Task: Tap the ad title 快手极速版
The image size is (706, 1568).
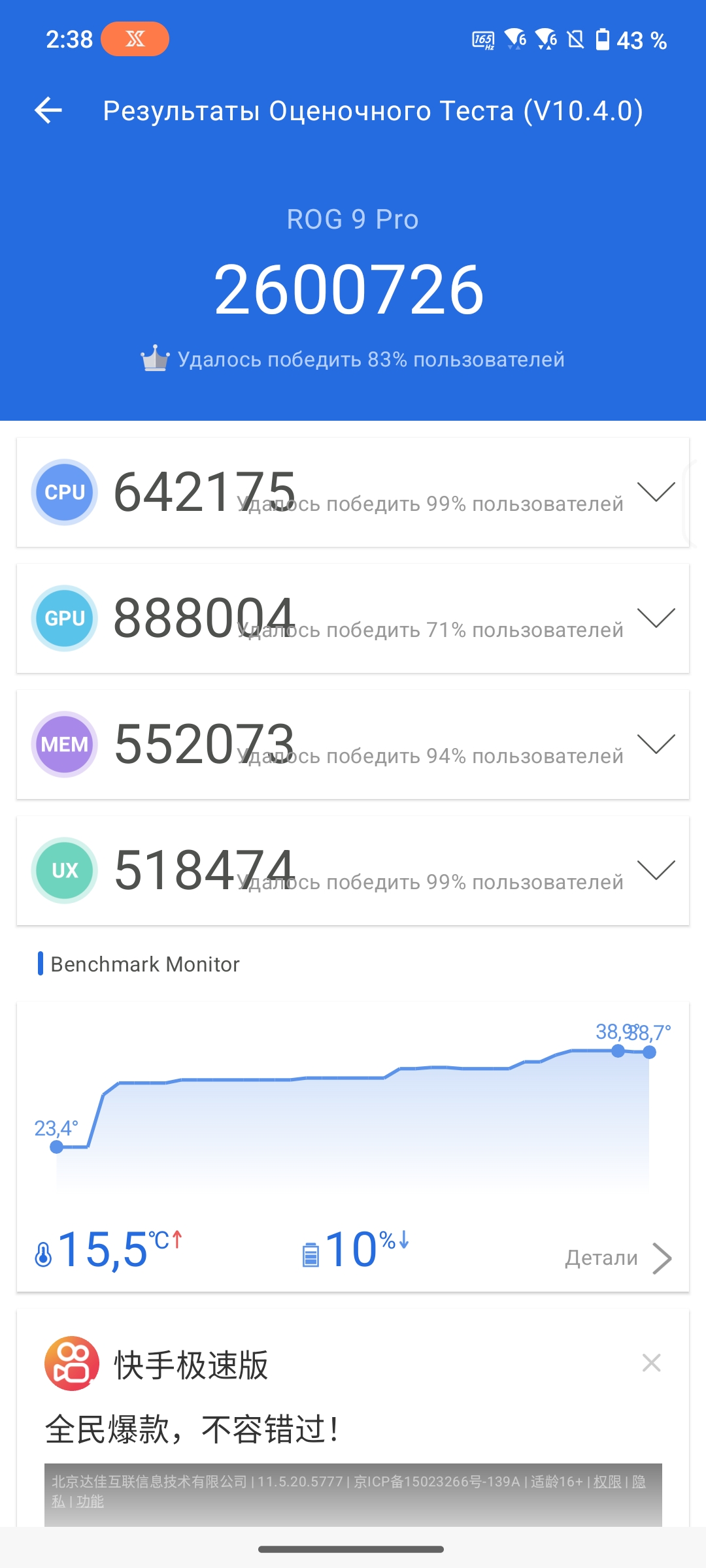Action: [192, 1365]
